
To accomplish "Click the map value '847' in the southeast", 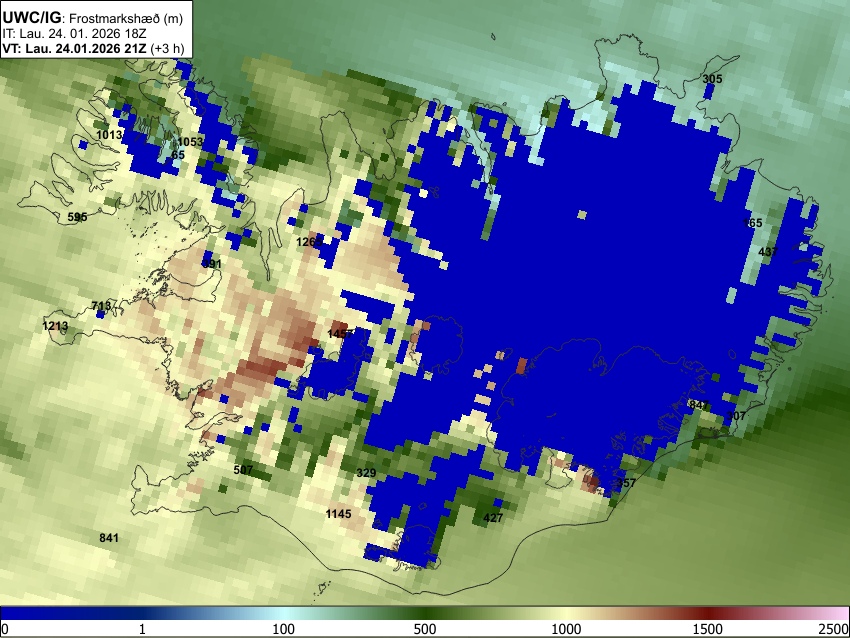I will pos(699,405).
